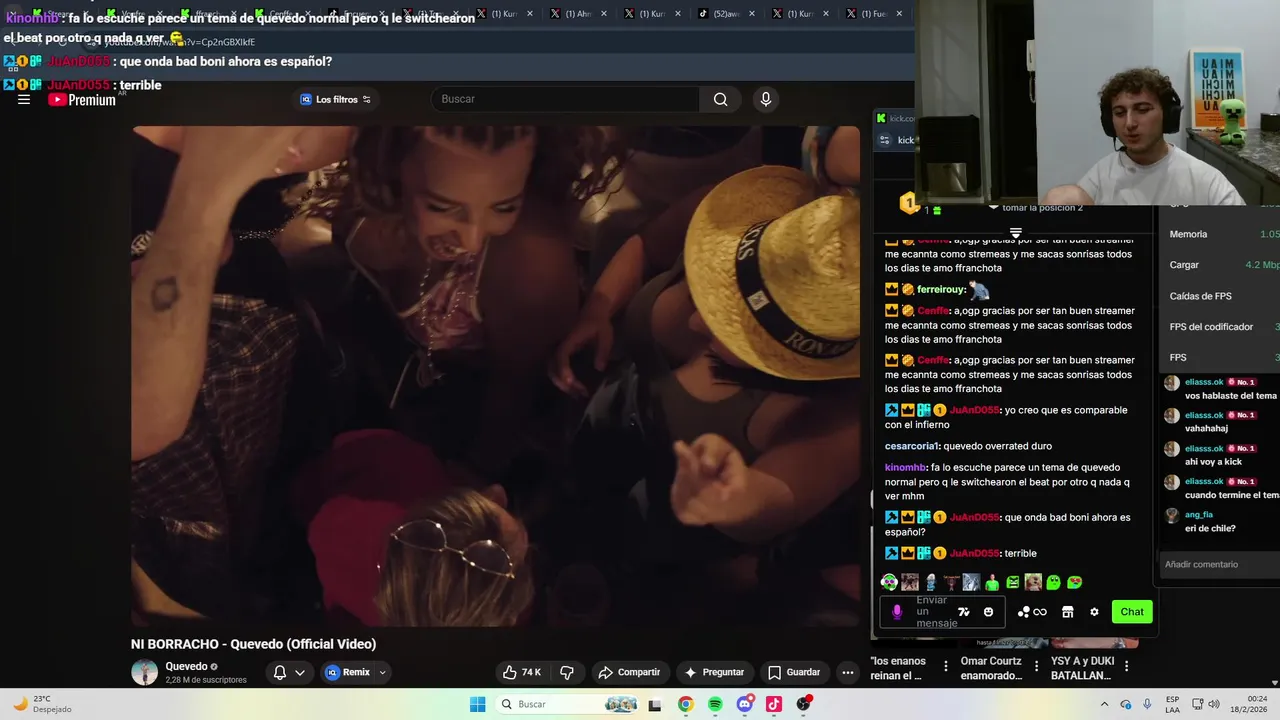Open the volume control in system tray

tap(1214, 704)
